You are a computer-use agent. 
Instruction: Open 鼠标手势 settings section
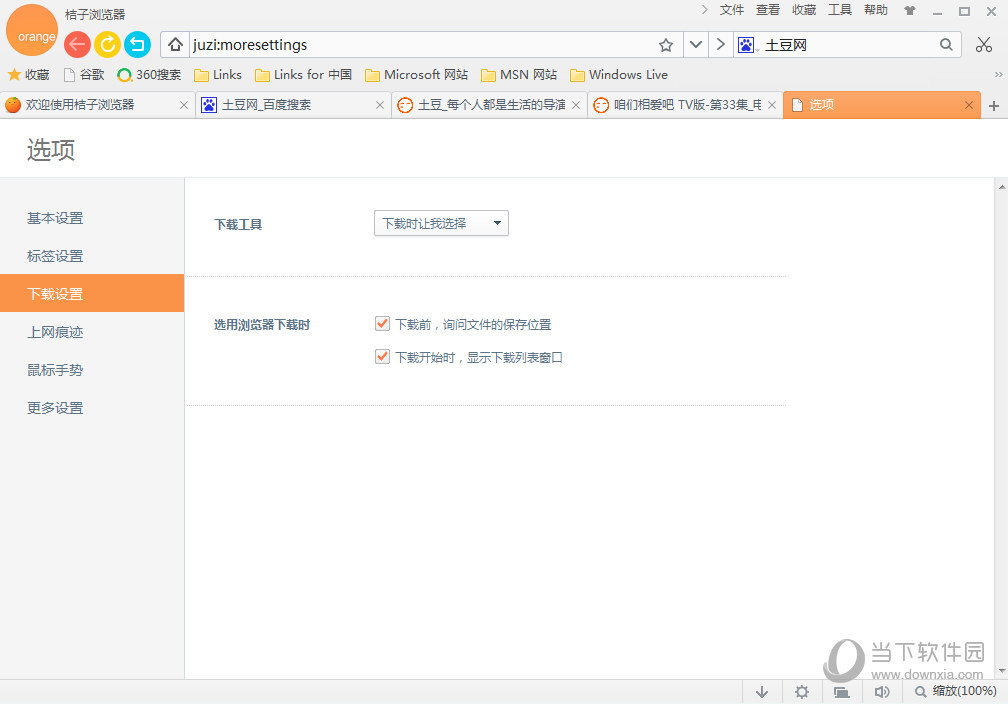[x=54, y=369]
